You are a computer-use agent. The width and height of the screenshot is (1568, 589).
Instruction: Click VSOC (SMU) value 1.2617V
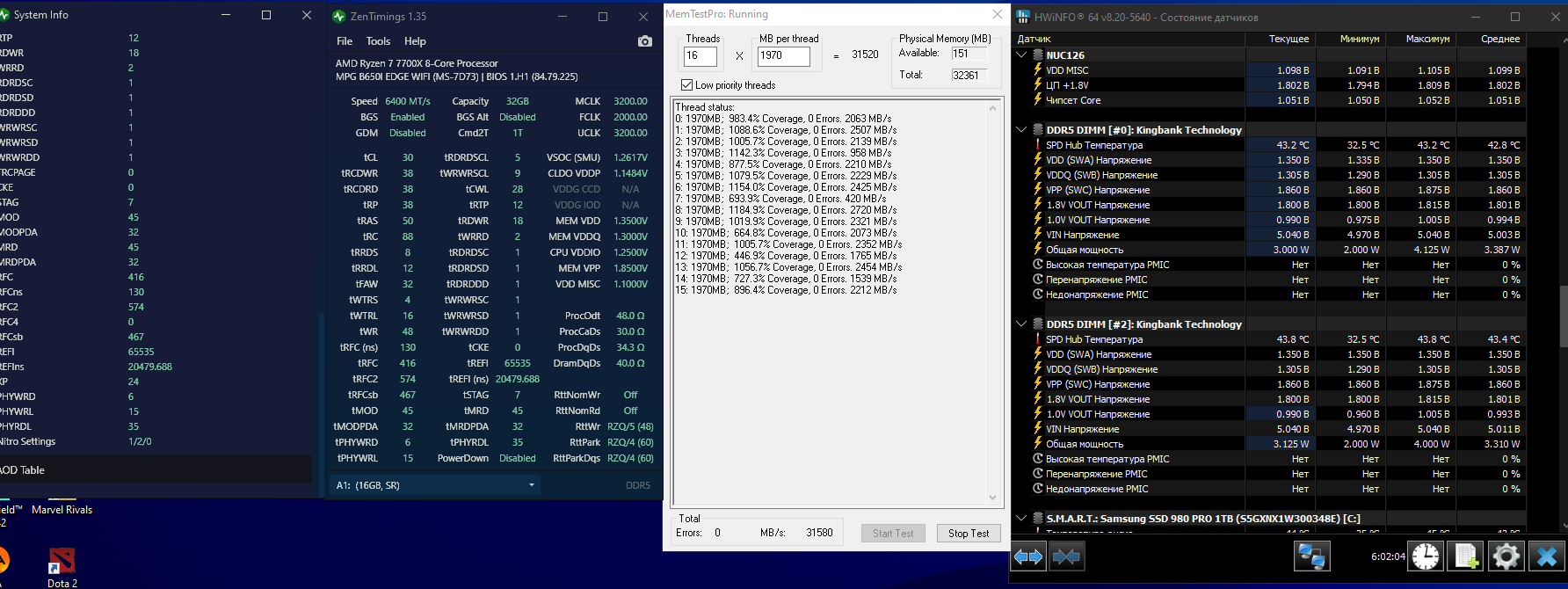point(630,157)
